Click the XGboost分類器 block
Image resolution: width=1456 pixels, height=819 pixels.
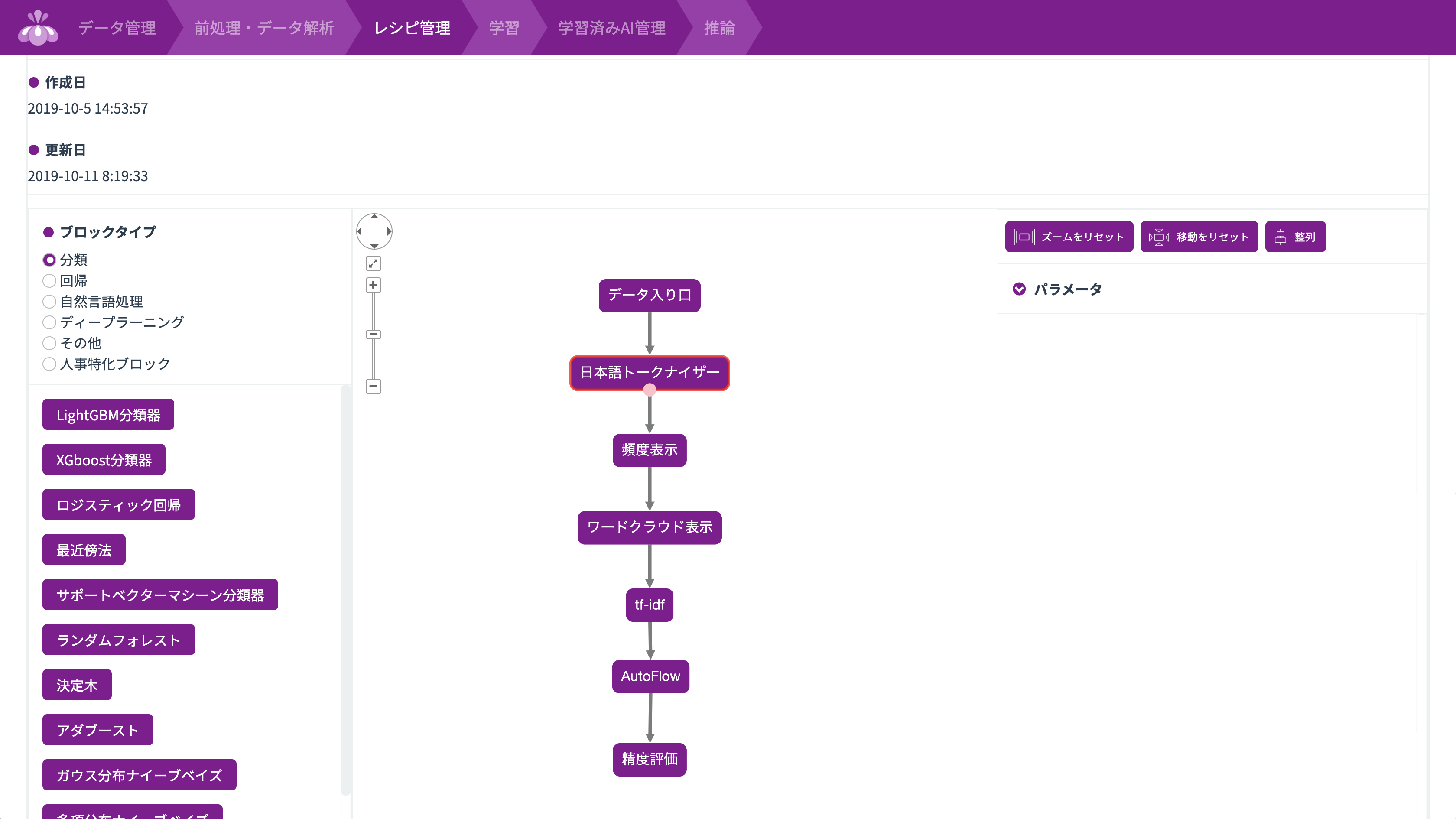(x=104, y=459)
